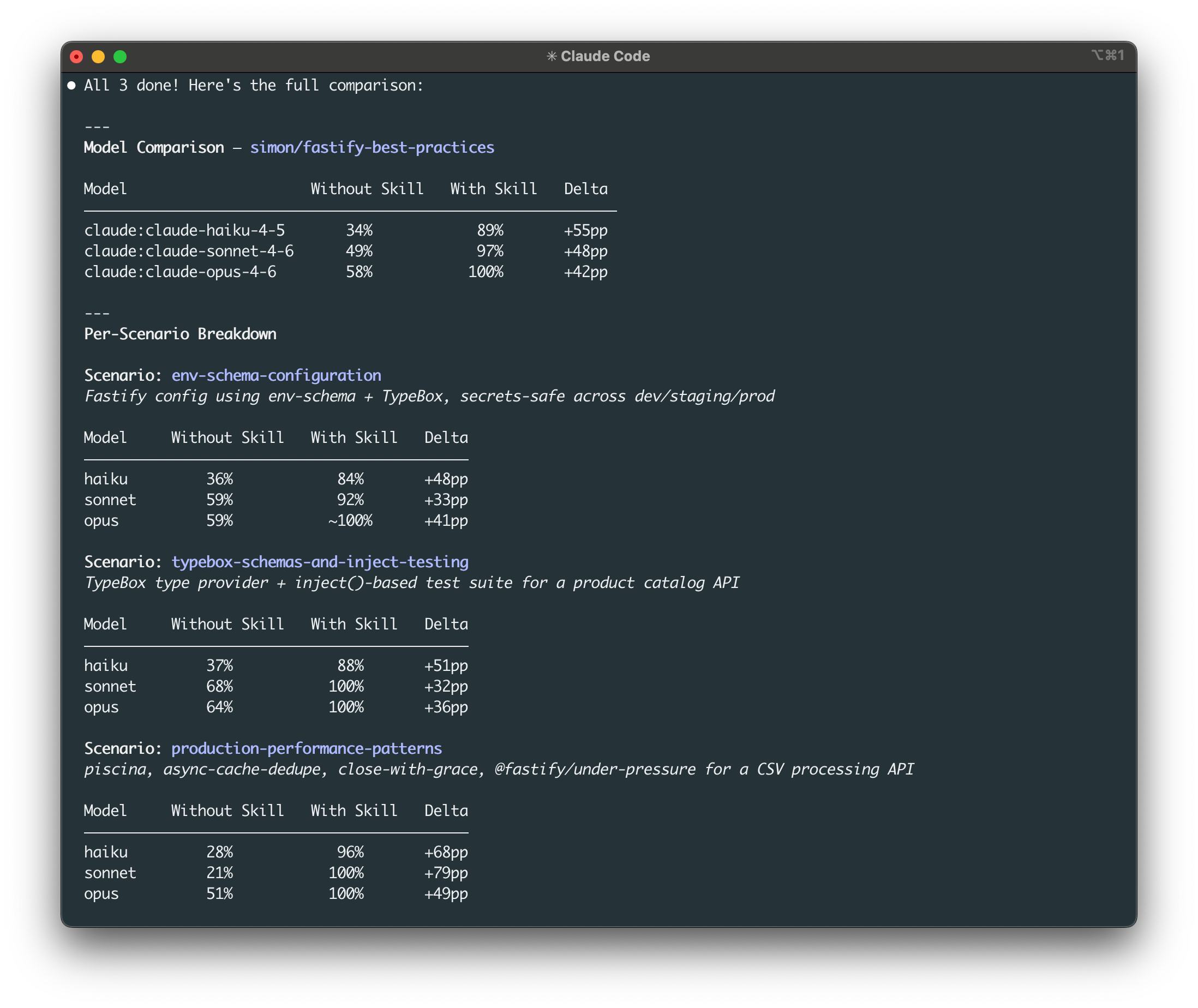The image size is (1198, 1008).
Task: Click the '+36pp' delta value
Action: (446, 707)
